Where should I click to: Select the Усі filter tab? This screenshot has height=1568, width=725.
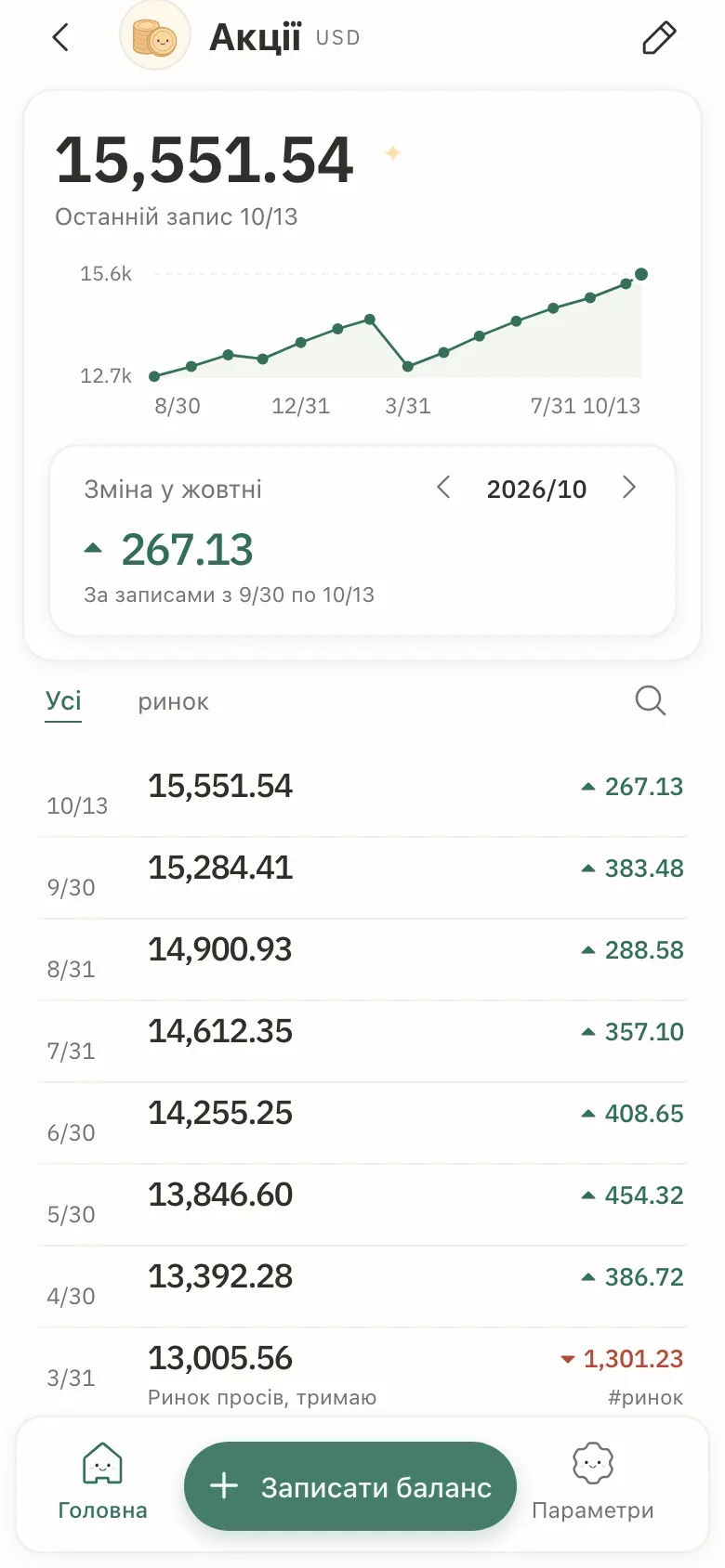63,701
